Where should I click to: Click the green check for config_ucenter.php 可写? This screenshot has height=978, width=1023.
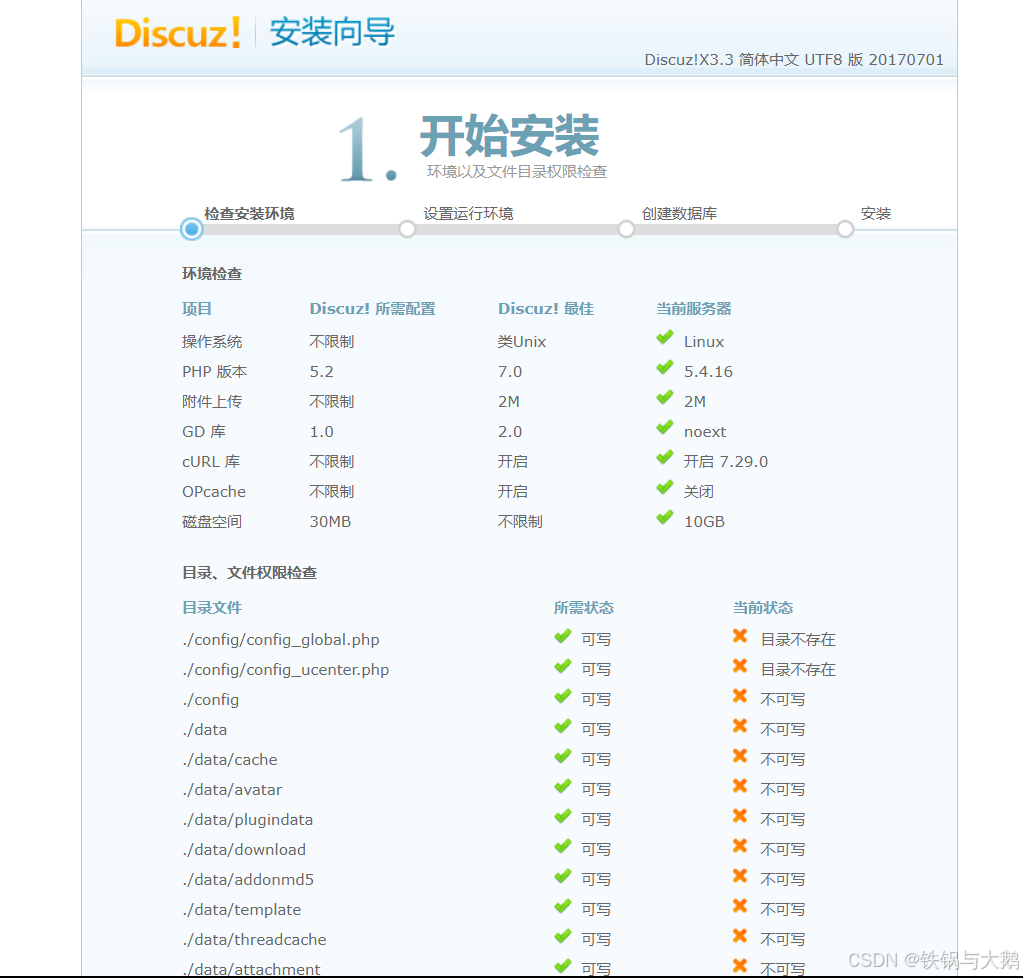(562, 666)
